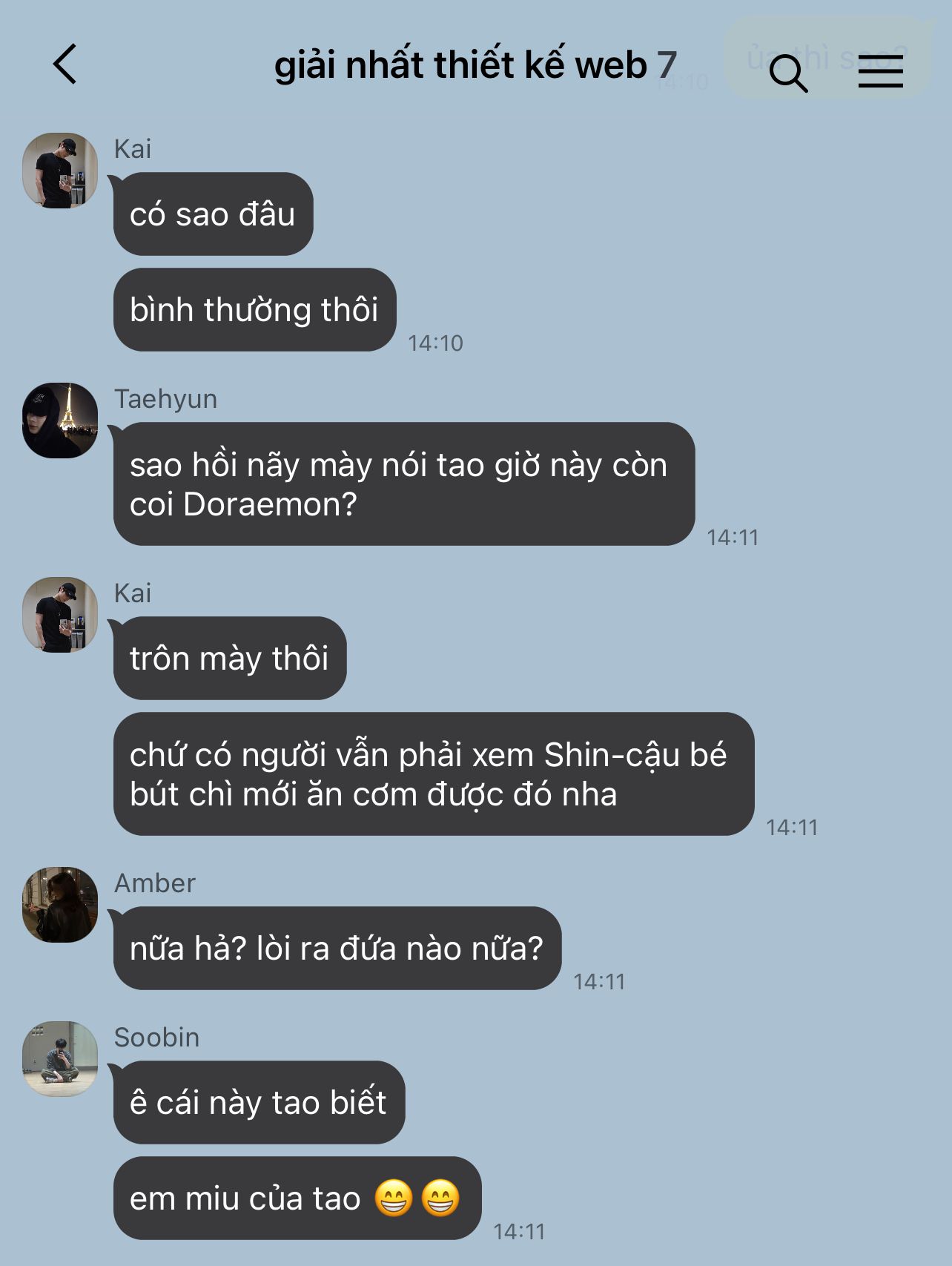Open Soobin's profile picture
Image resolution: width=952 pixels, height=1266 pixels.
60,1059
